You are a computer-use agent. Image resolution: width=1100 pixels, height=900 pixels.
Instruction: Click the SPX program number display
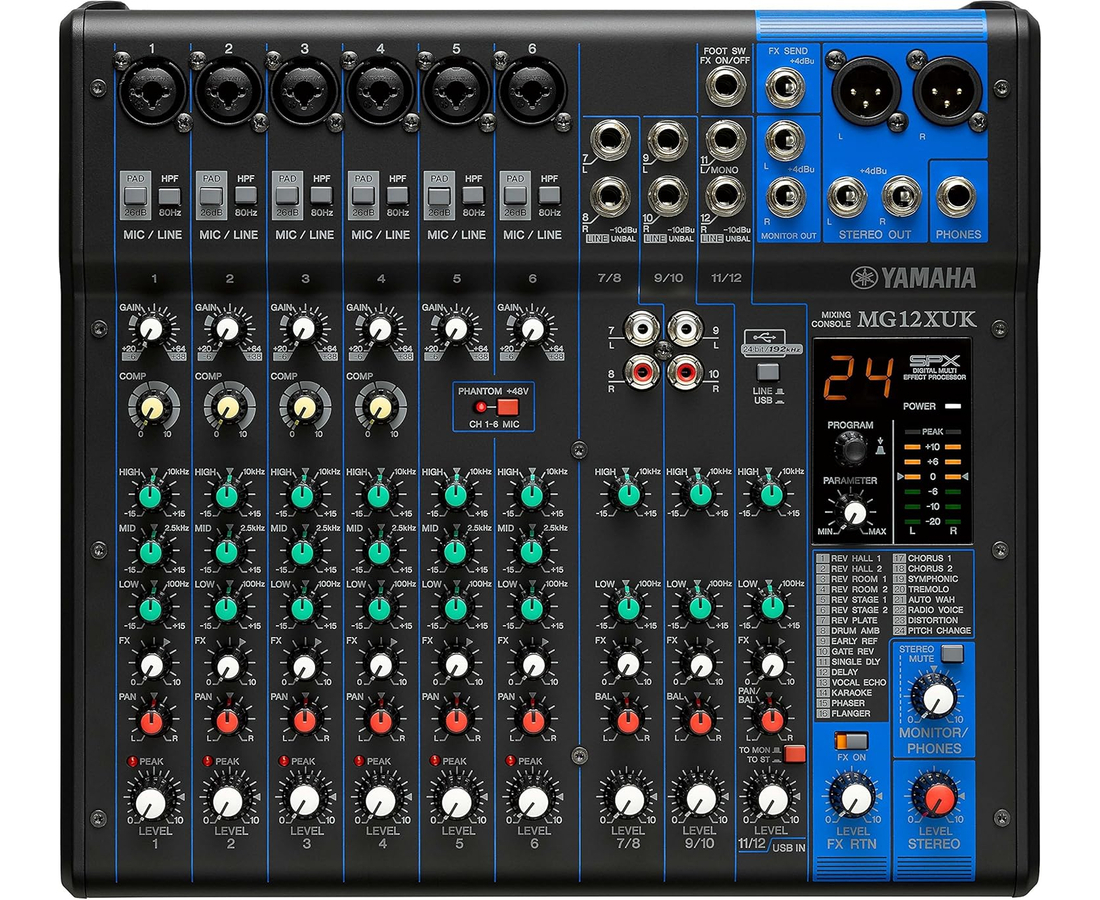(843, 373)
